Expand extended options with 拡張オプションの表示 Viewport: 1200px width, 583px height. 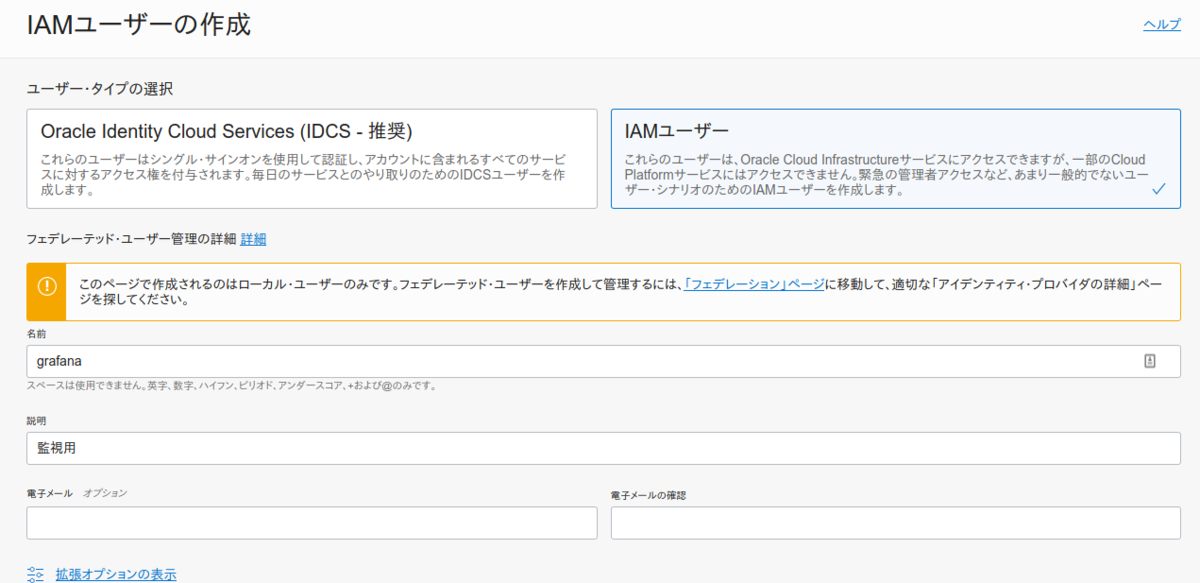(x=117, y=574)
